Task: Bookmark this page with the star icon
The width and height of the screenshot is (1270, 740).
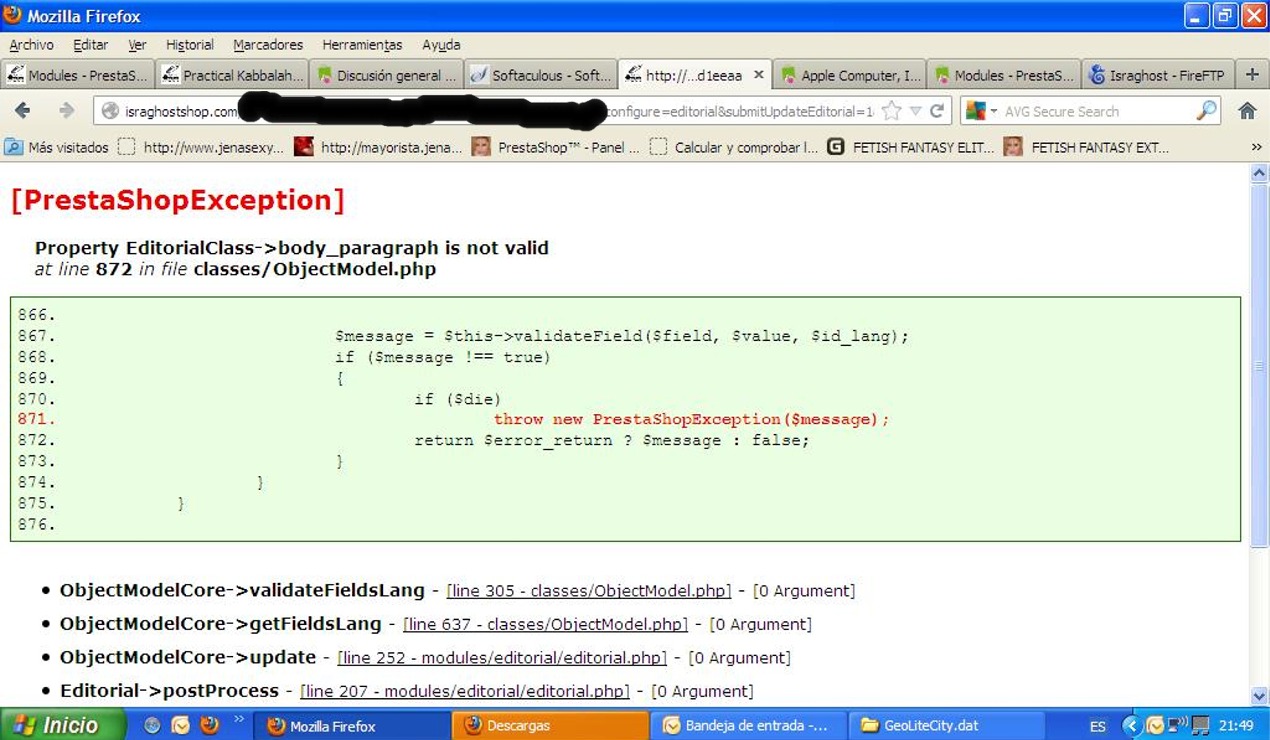Action: click(891, 111)
